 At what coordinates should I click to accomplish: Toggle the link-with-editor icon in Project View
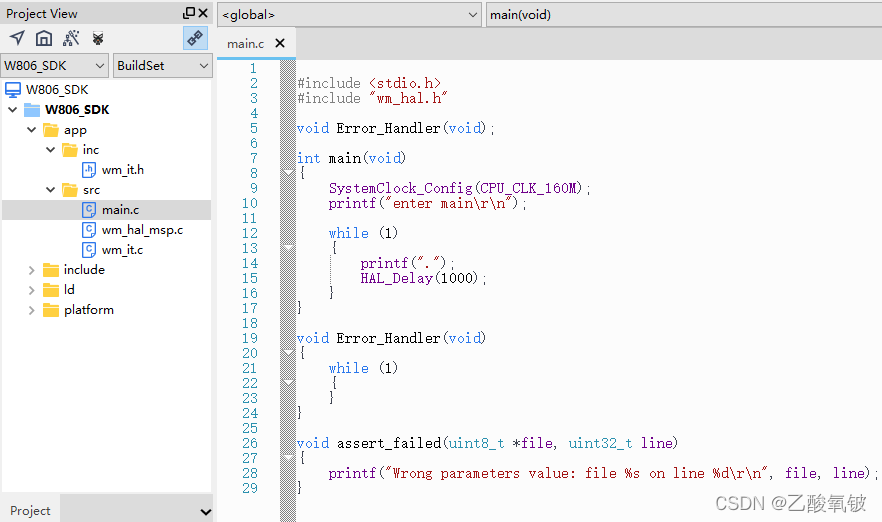(x=195, y=38)
